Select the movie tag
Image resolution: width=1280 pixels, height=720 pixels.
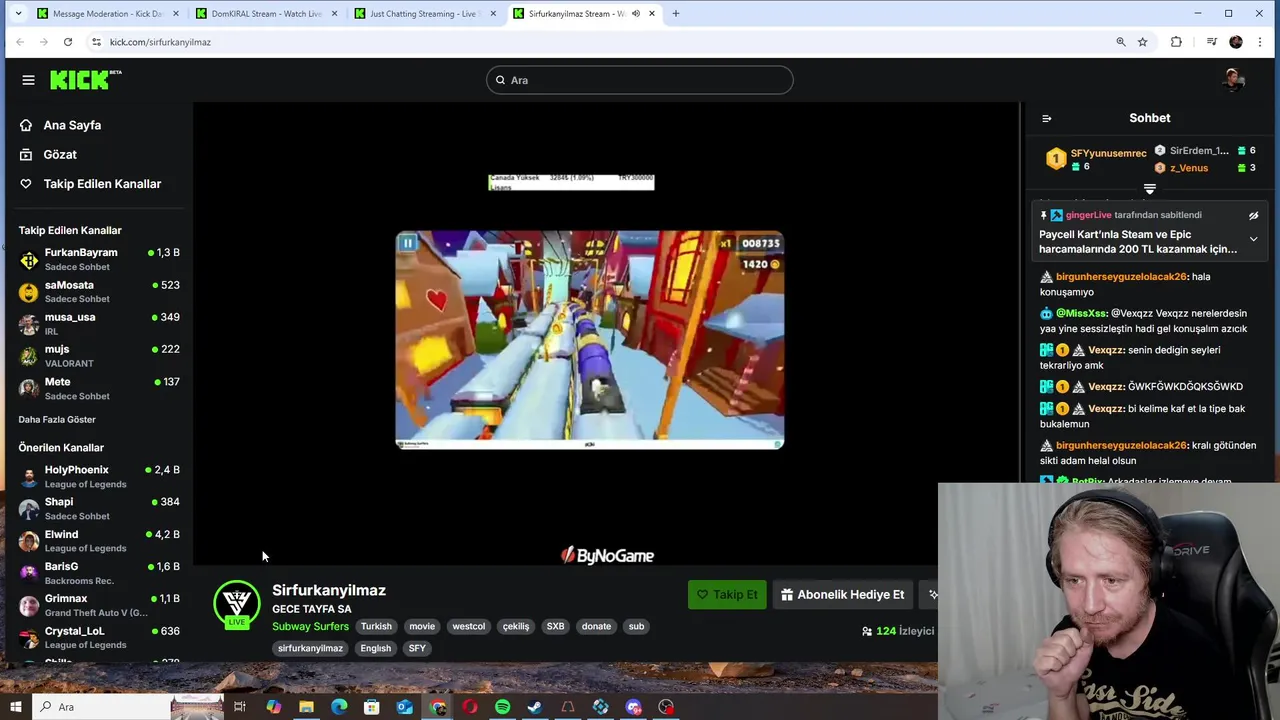422,626
